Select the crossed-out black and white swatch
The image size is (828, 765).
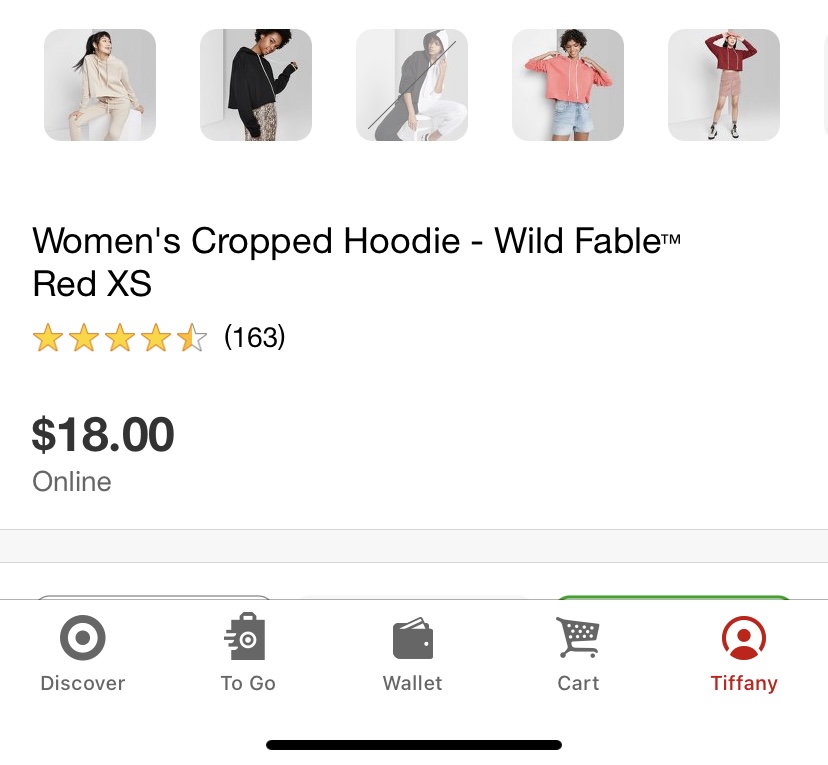[x=412, y=85]
